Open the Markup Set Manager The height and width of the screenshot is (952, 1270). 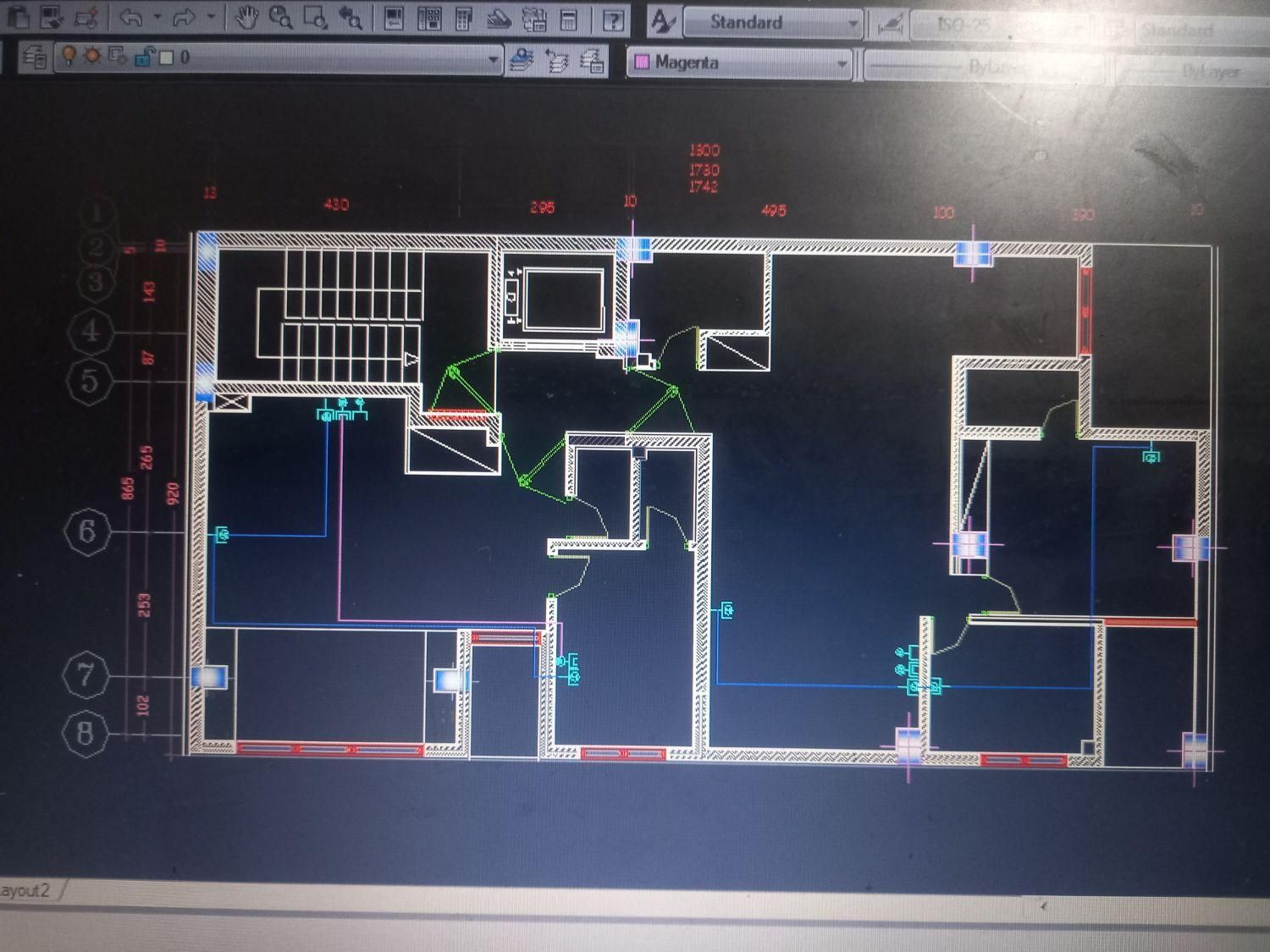click(534, 19)
